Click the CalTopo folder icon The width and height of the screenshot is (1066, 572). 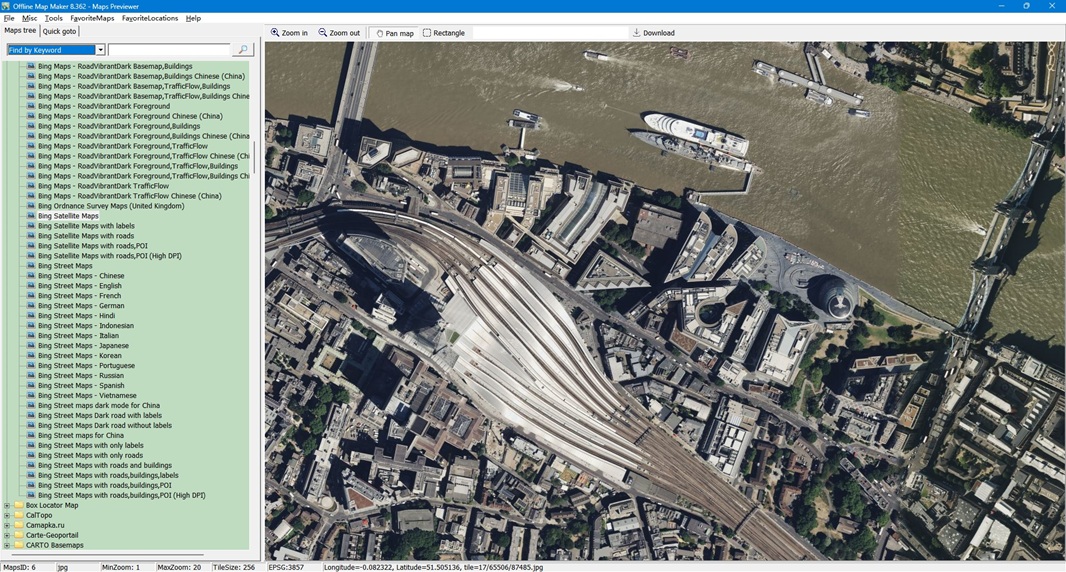coord(18,516)
